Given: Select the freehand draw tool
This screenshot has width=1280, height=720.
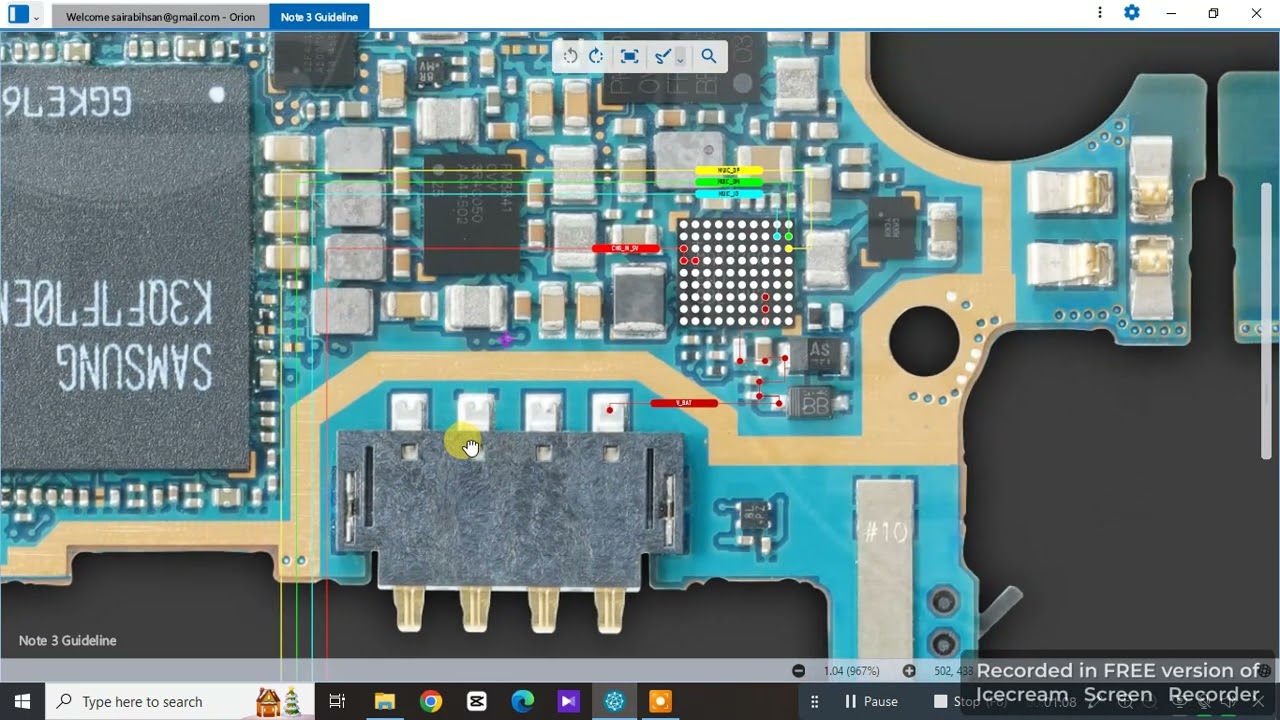Looking at the screenshot, I should coord(662,57).
